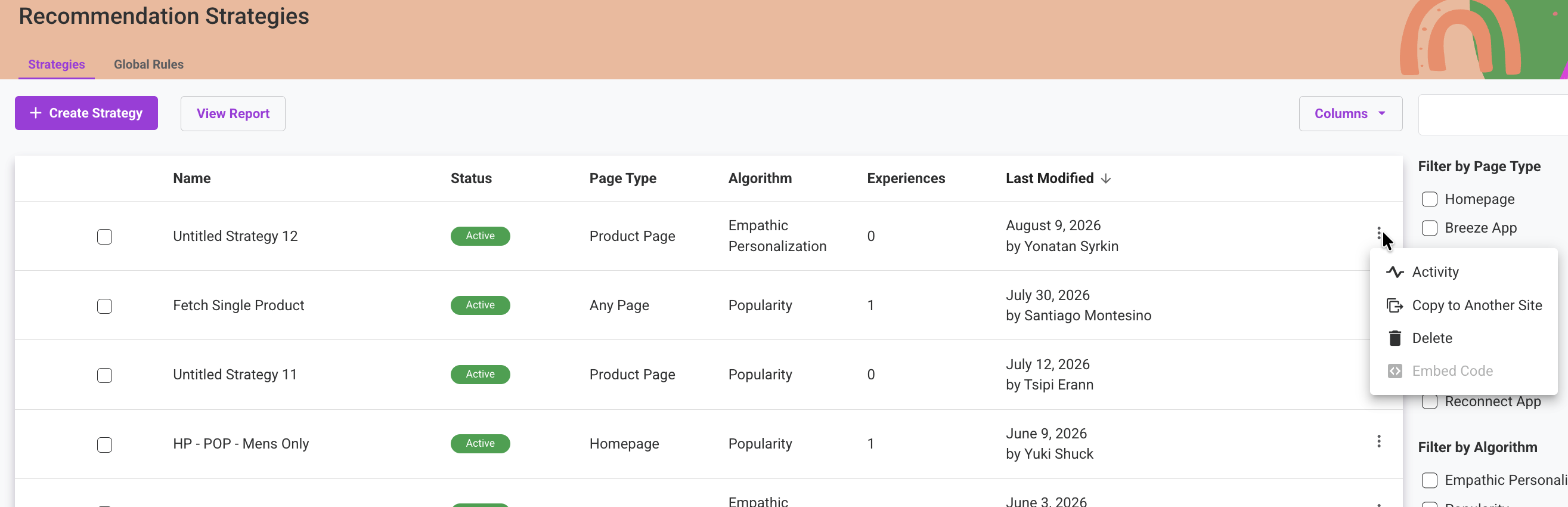1568x507 pixels.
Task: Switch to the Global Rules tab
Action: (148, 64)
